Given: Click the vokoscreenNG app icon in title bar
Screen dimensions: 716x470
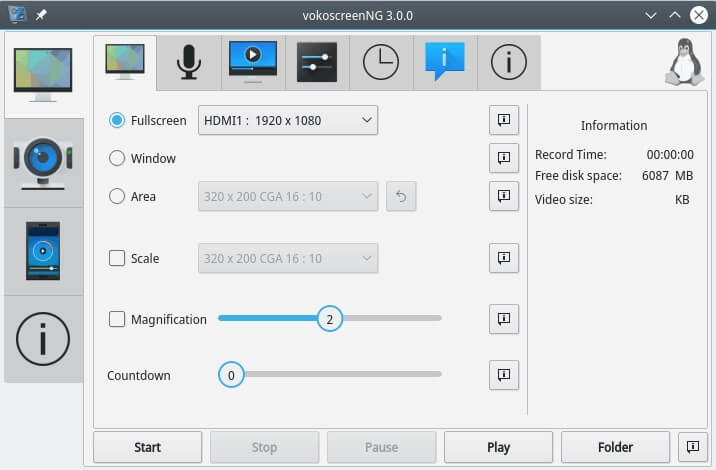Looking at the screenshot, I should point(17,15).
